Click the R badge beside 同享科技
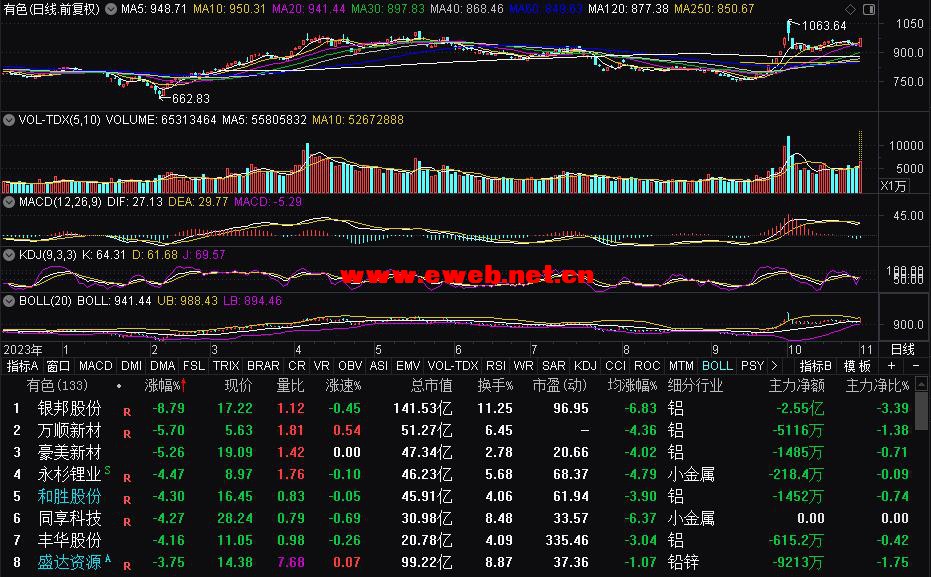Viewport: 931px width, 577px height. point(127,522)
